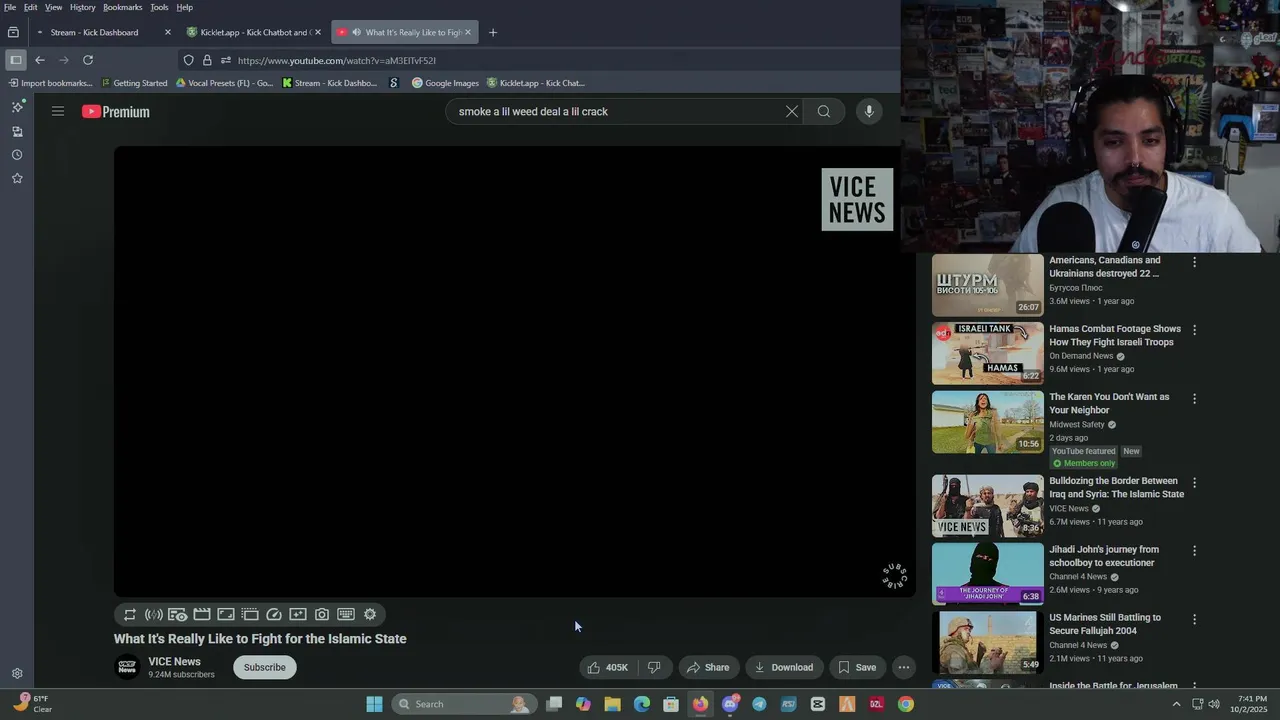1280x720 pixels.
Task: Open Discord from the taskbar
Action: pyautogui.click(x=730, y=704)
